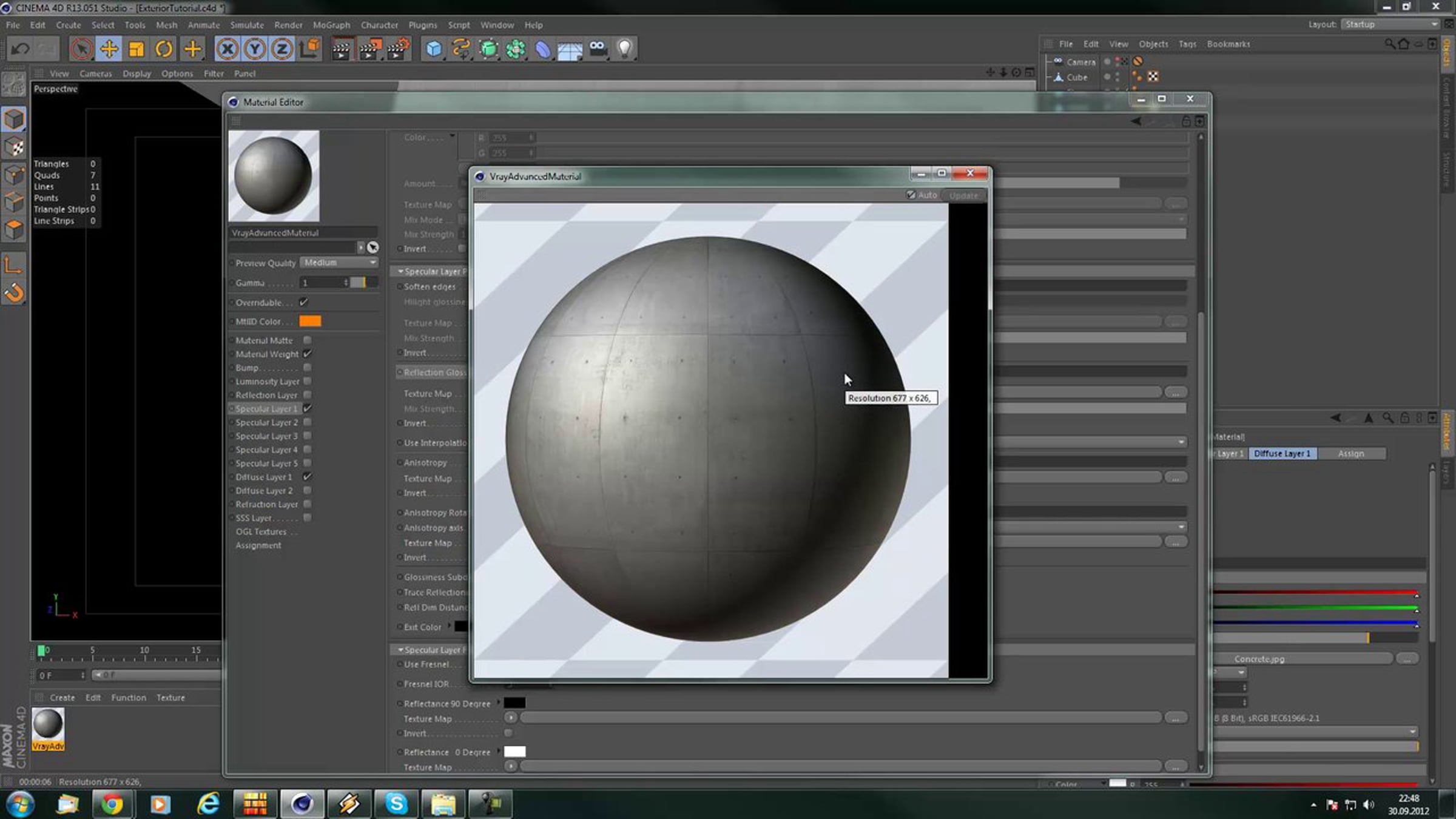The image size is (1456, 819).
Task: Open the Preview Quality Medium dropdown
Action: [339, 263]
